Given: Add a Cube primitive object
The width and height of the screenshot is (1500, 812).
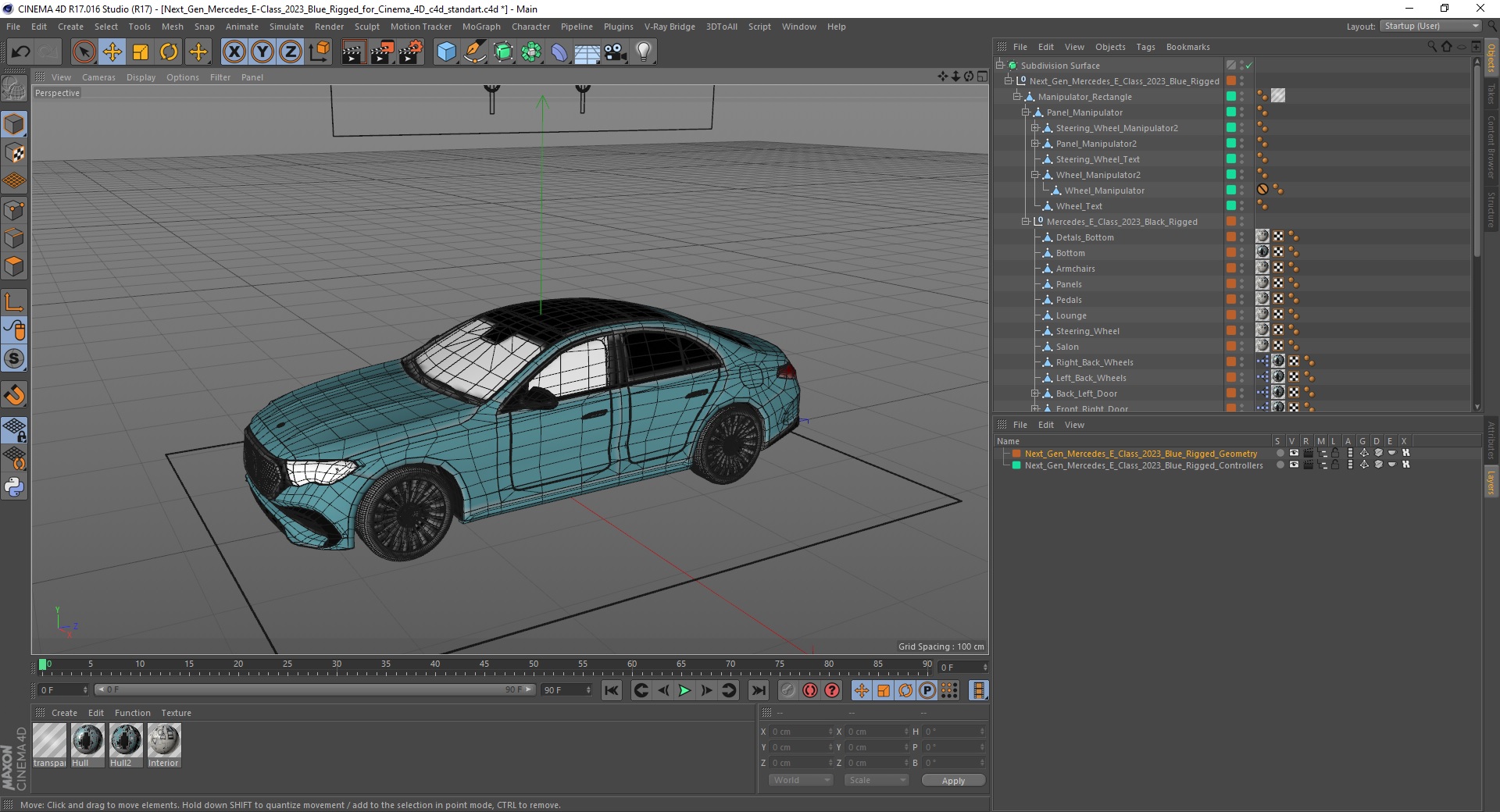Looking at the screenshot, I should click(446, 52).
